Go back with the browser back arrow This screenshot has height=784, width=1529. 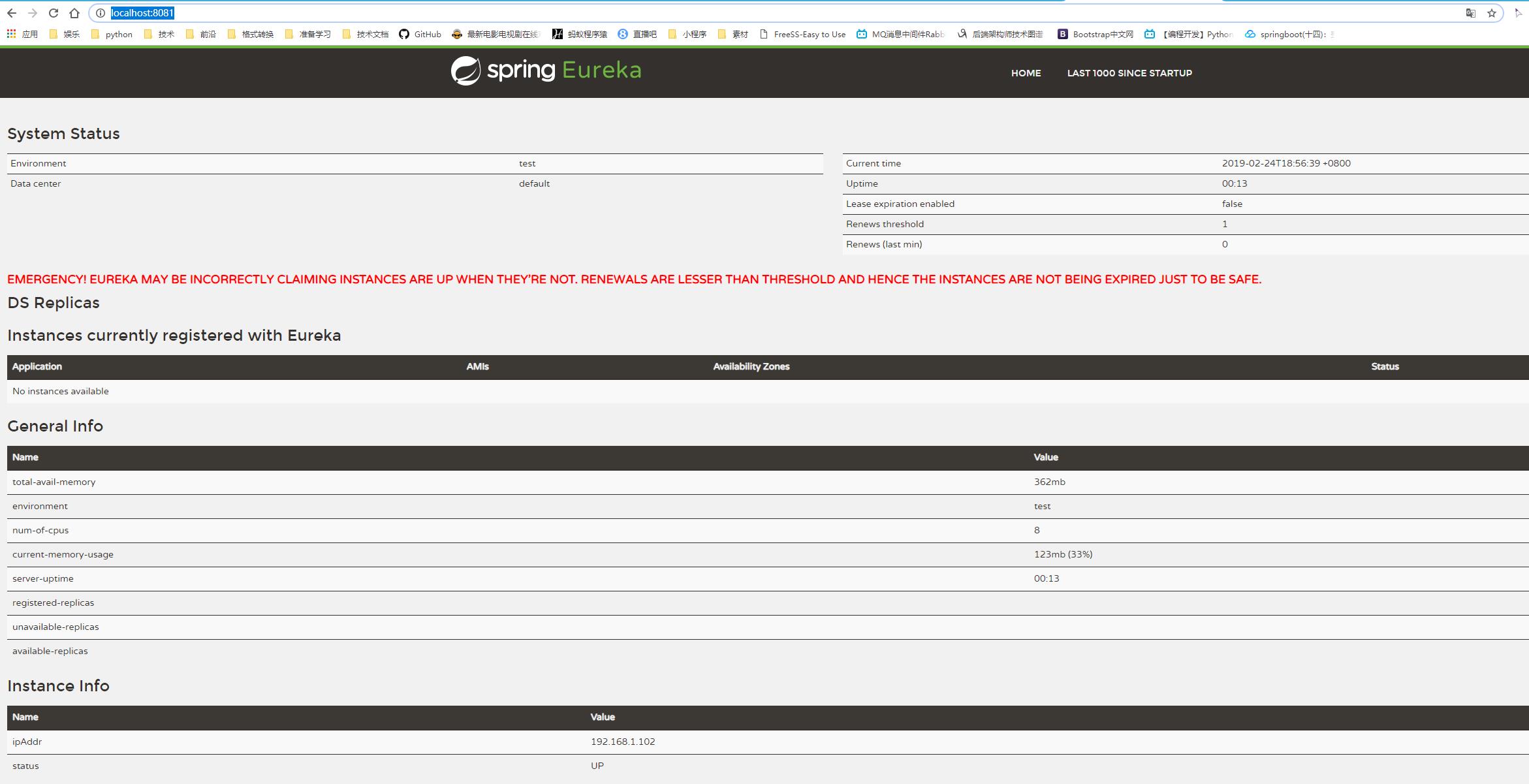pyautogui.click(x=12, y=13)
